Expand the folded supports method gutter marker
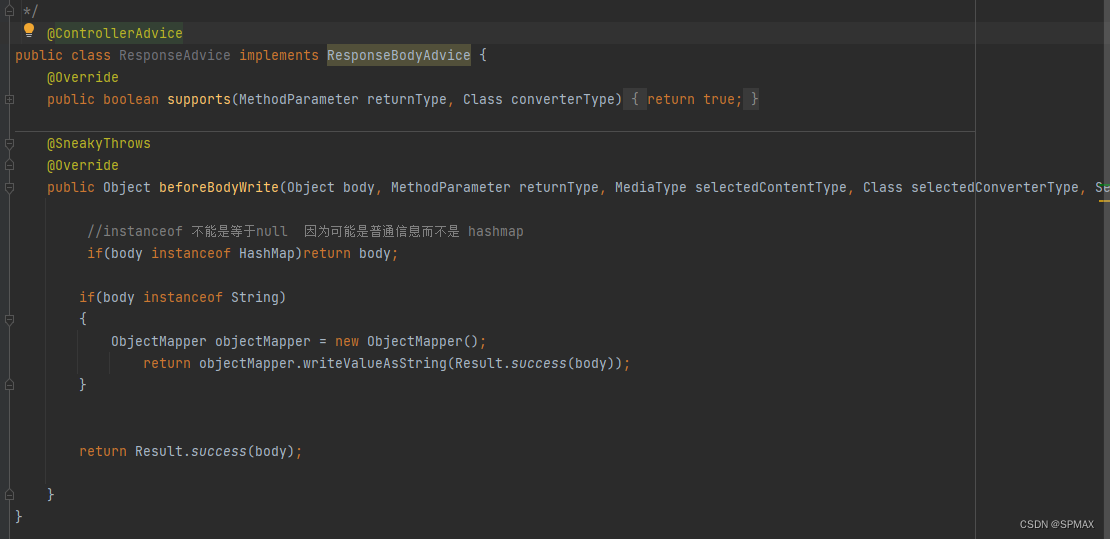Image resolution: width=1110 pixels, height=539 pixels. [x=9, y=100]
